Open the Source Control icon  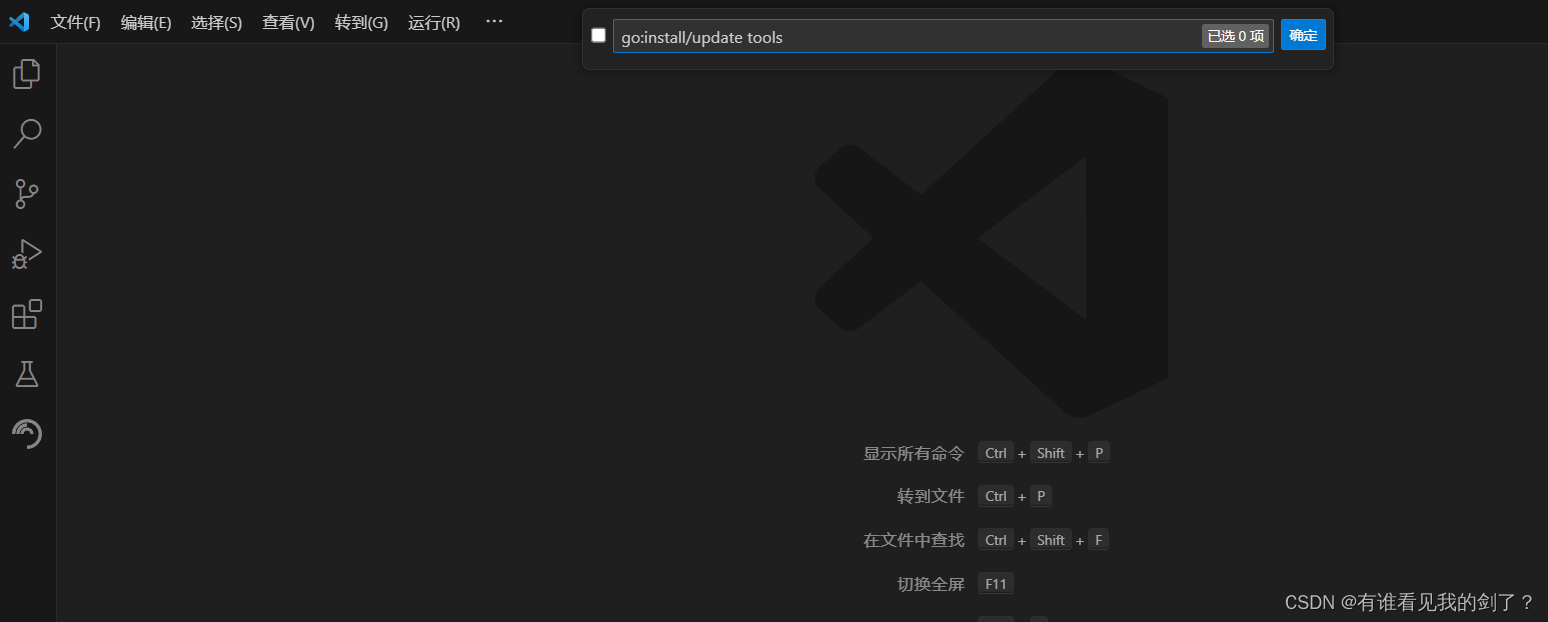click(x=27, y=194)
